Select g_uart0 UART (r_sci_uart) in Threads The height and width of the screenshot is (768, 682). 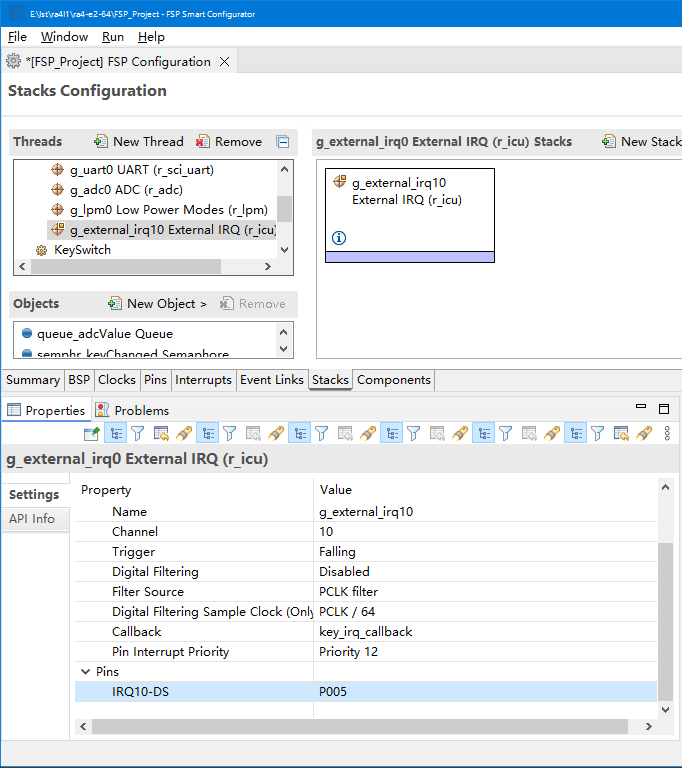[x=142, y=169]
